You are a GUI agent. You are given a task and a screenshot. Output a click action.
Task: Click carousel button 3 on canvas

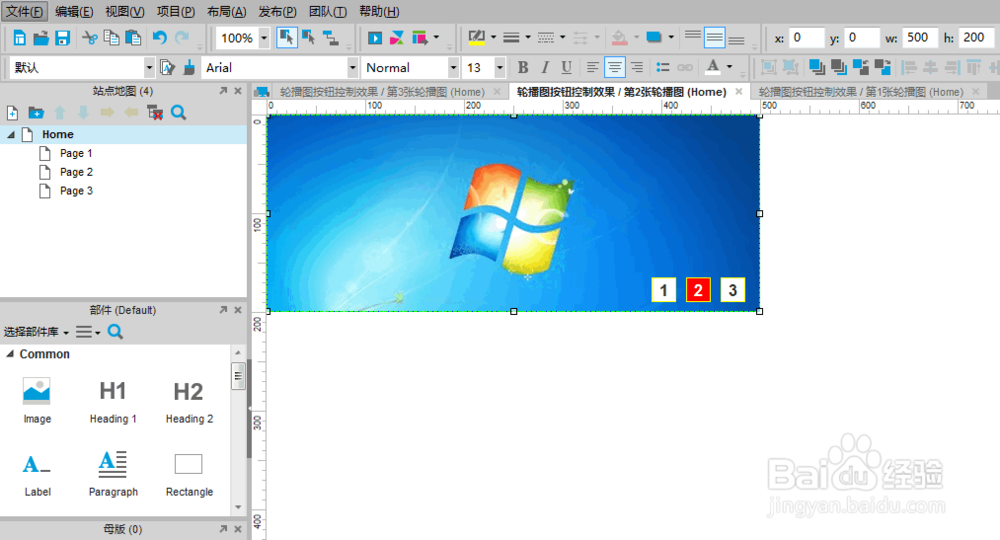pyautogui.click(x=733, y=290)
